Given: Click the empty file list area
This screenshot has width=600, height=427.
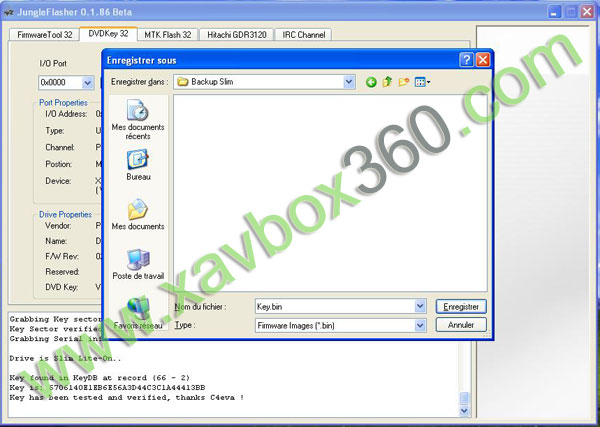Looking at the screenshot, I should click(330, 193).
